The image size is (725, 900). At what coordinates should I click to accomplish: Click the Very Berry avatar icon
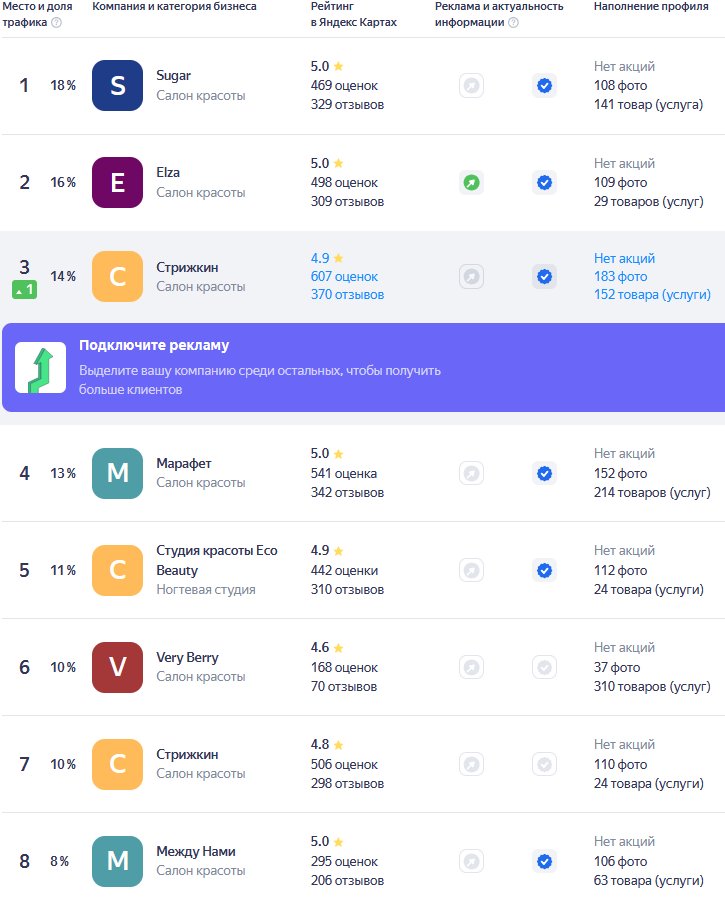(117, 667)
